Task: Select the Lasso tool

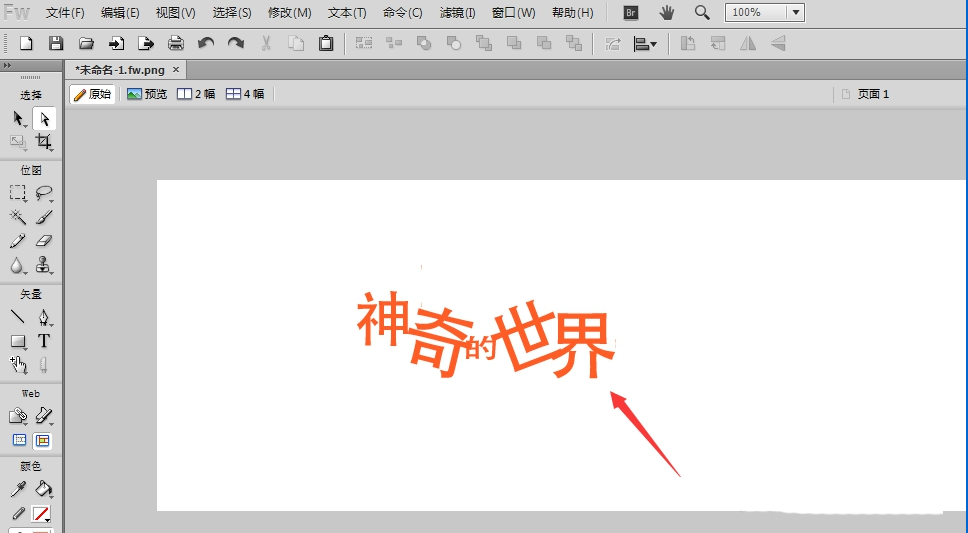Action: pos(44,193)
